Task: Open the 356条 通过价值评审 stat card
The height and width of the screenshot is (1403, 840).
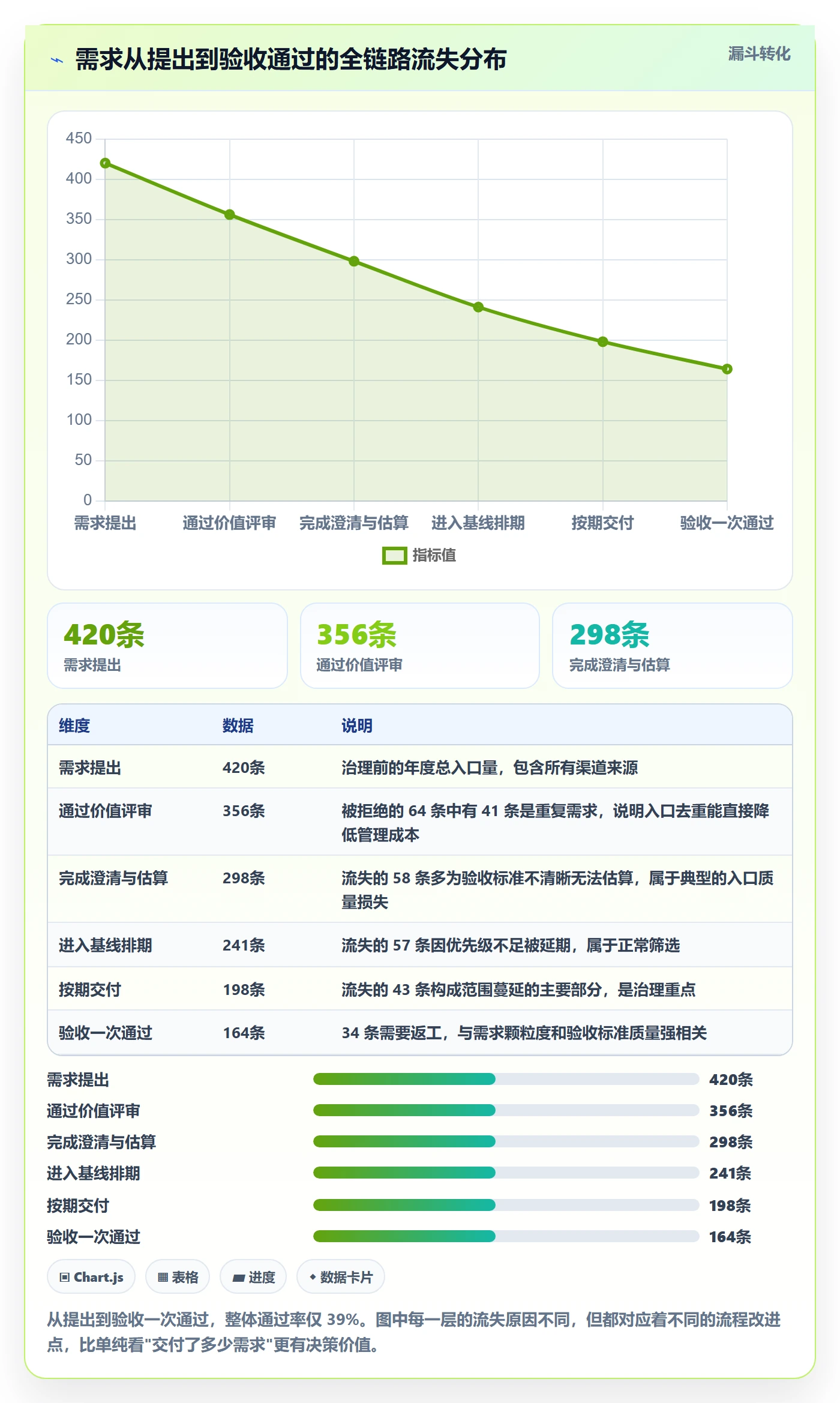Action: [x=420, y=646]
